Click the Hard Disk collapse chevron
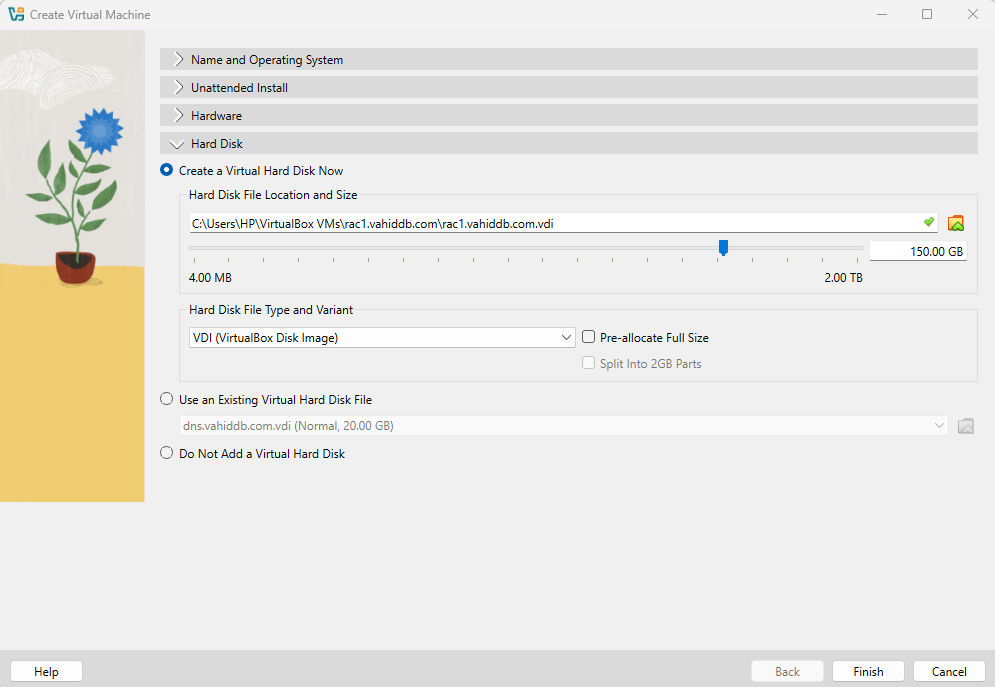The width and height of the screenshot is (995, 687). 178,144
